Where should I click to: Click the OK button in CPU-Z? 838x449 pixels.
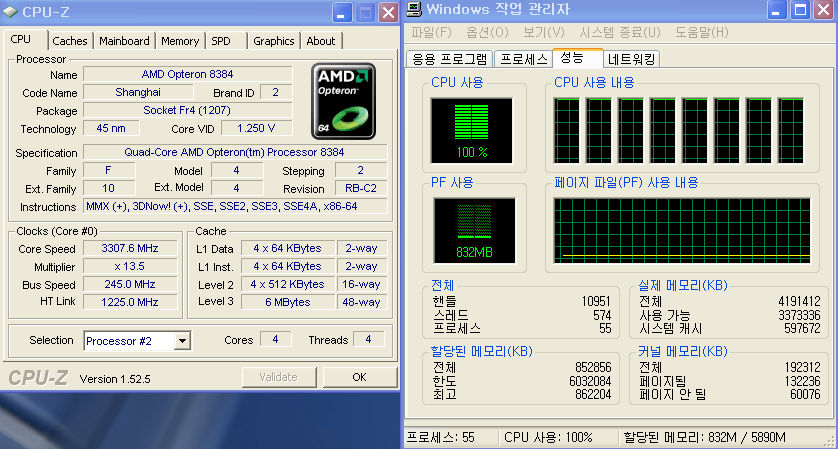(359, 377)
